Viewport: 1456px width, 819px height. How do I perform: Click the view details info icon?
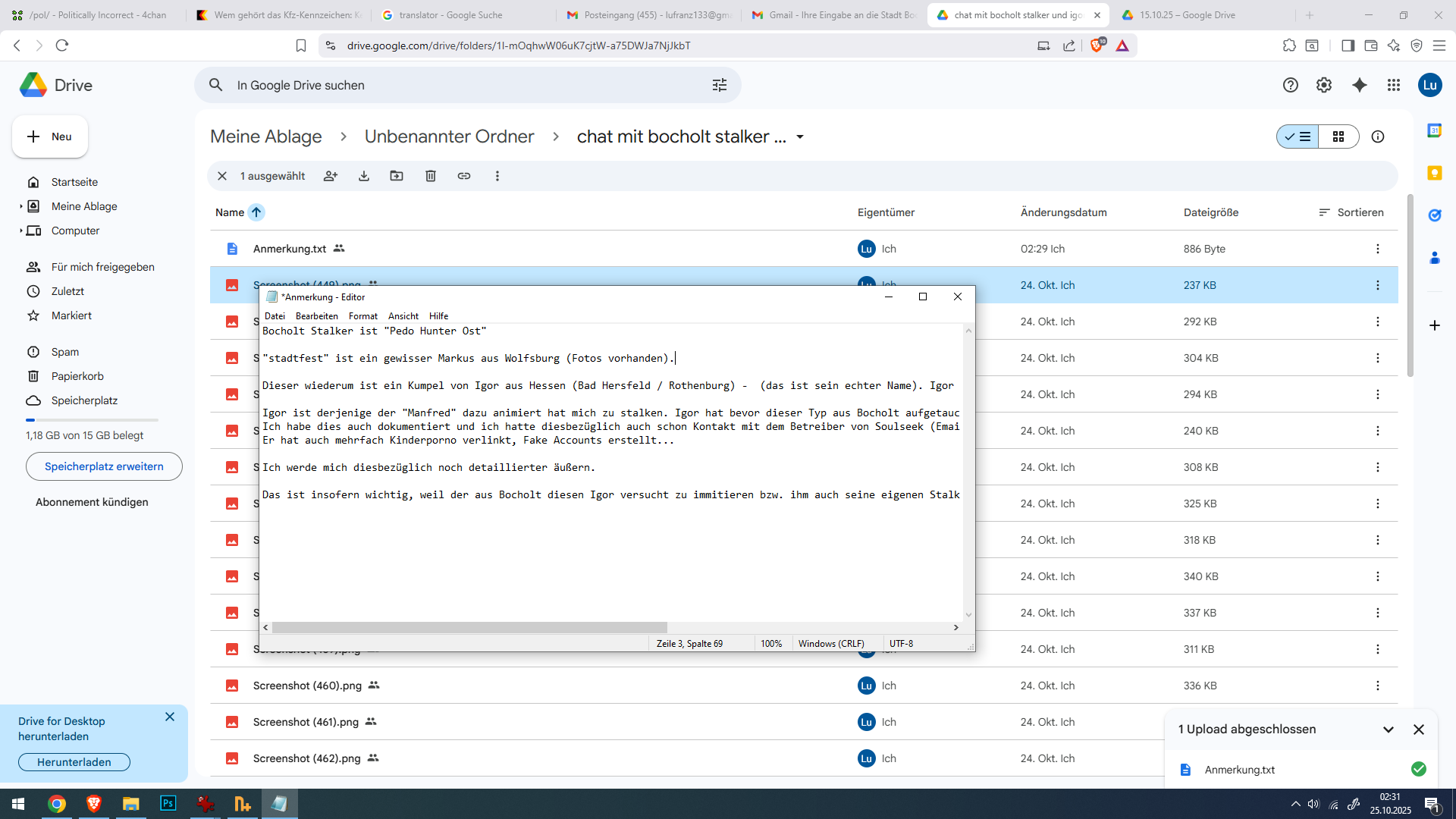pos(1378,136)
